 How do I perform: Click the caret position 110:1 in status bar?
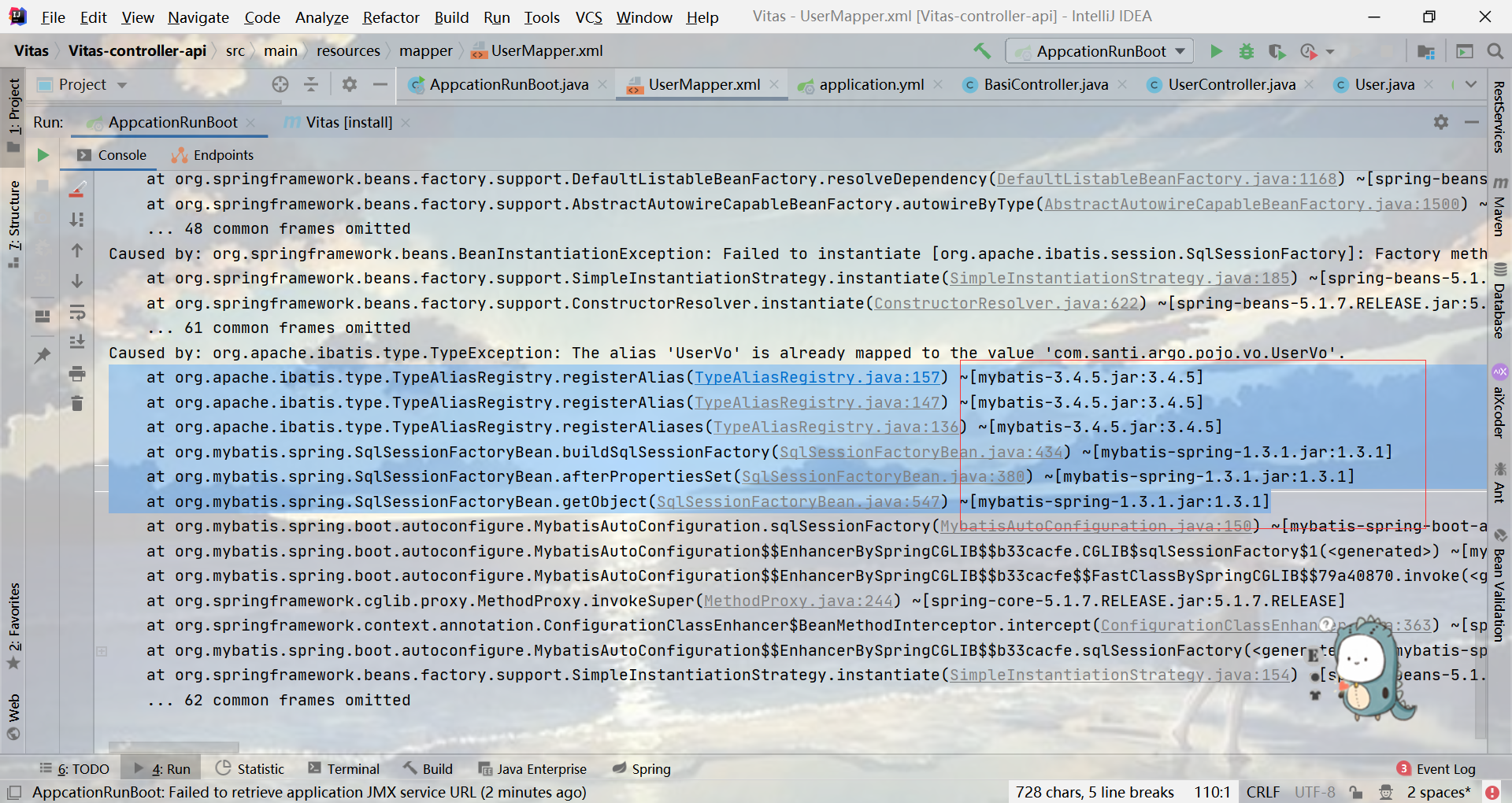pyautogui.click(x=1211, y=792)
